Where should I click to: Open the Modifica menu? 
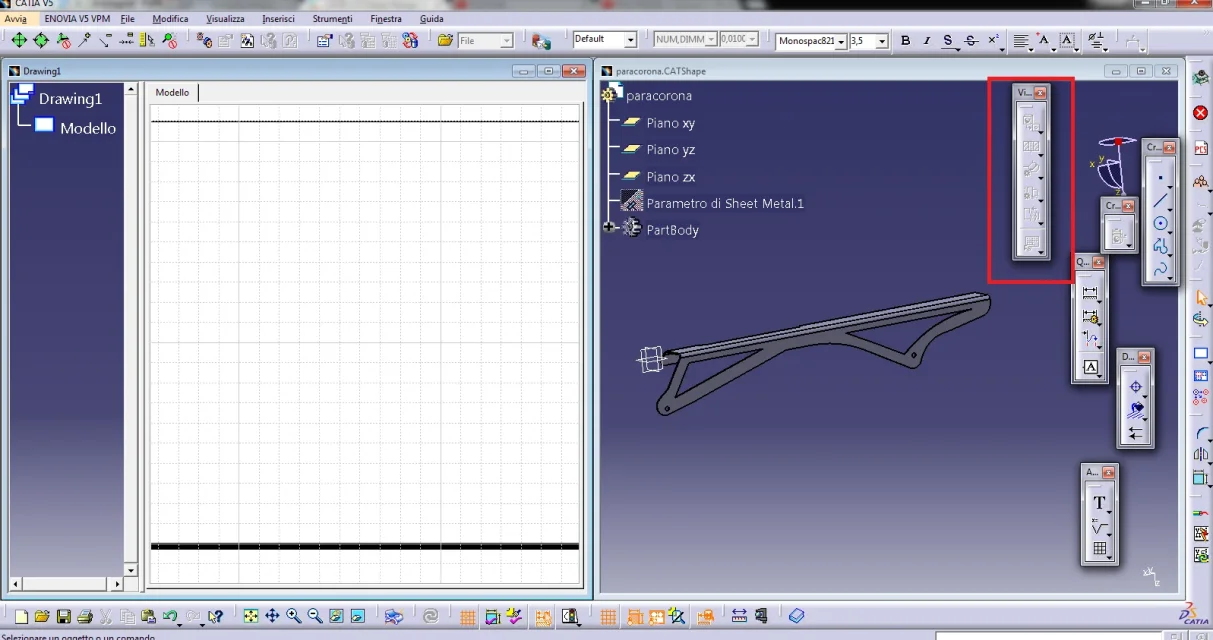170,19
